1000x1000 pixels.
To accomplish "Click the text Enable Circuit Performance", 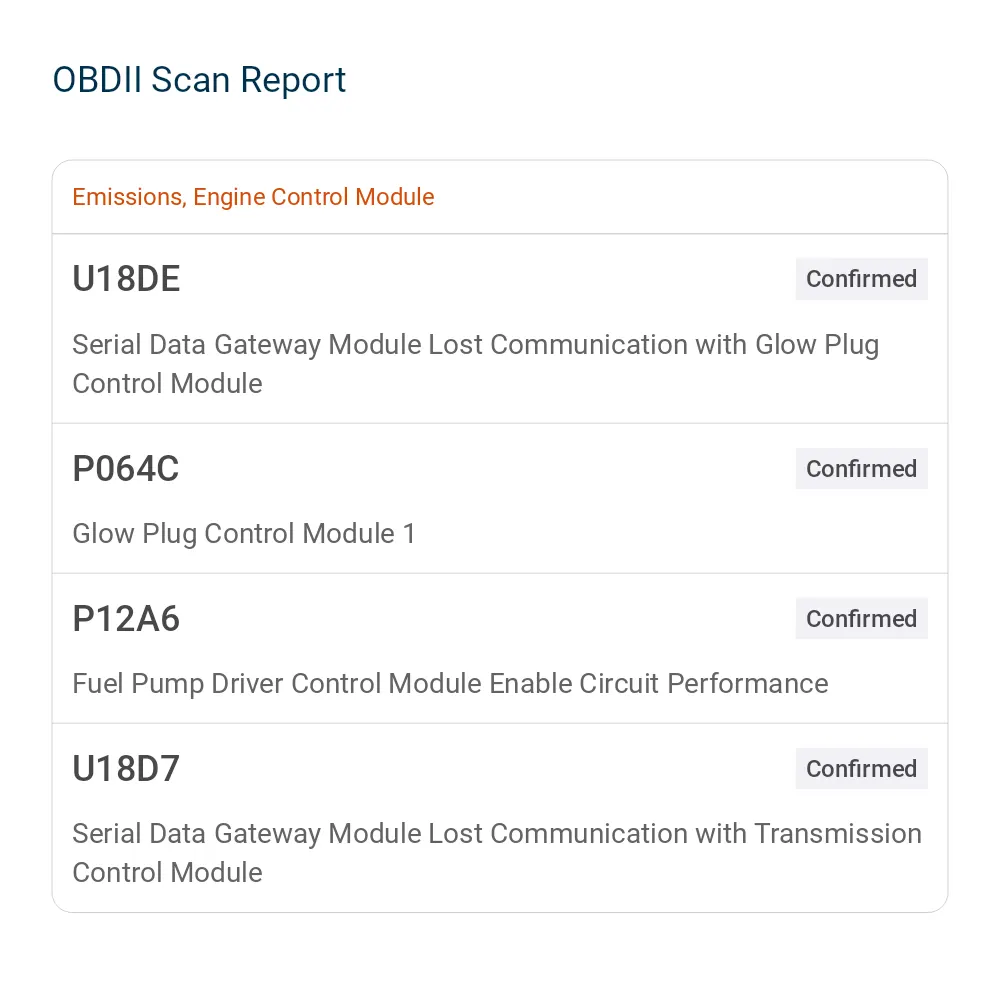I will [659, 684].
